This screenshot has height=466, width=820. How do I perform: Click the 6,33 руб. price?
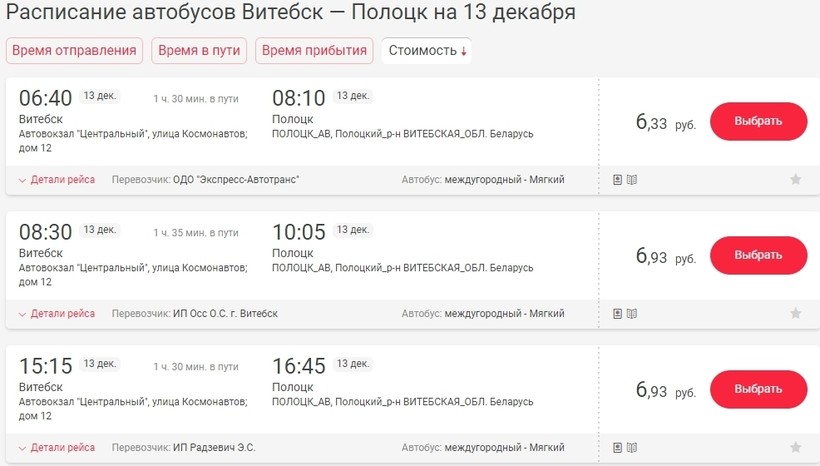[x=665, y=123]
